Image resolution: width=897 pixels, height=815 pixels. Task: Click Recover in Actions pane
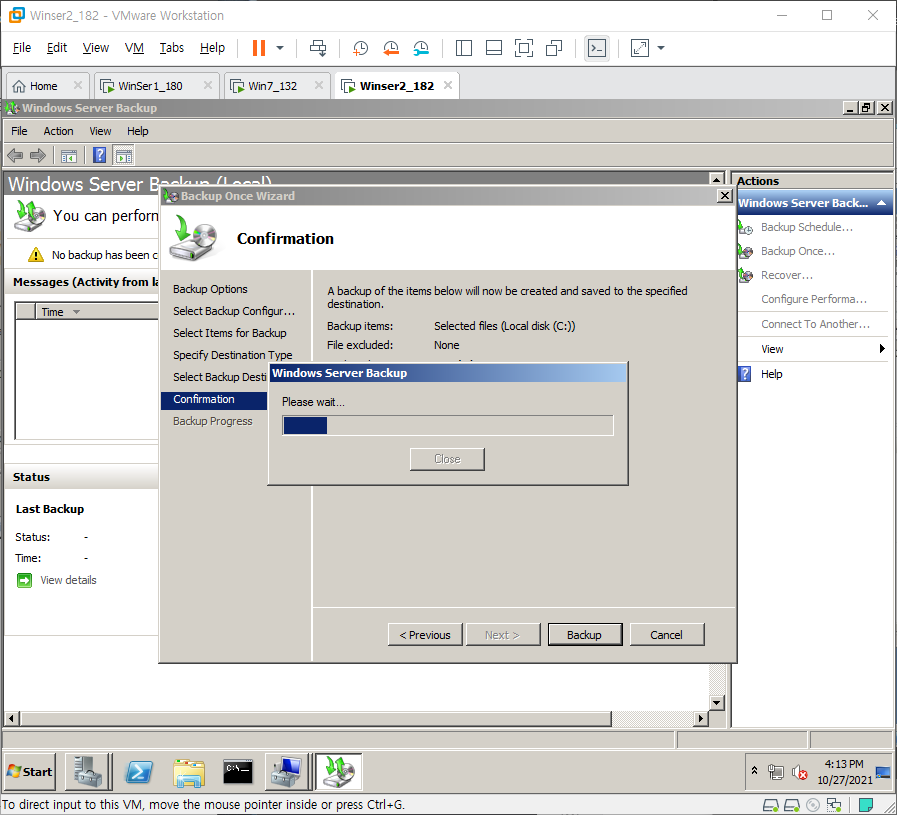tap(787, 275)
